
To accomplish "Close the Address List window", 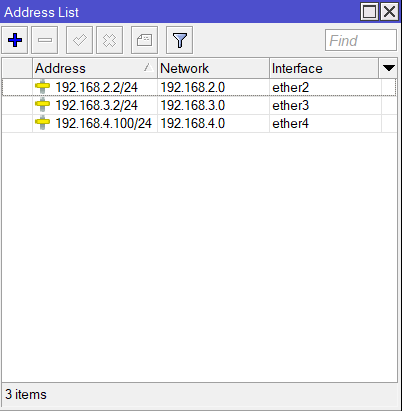I will tap(389, 12).
